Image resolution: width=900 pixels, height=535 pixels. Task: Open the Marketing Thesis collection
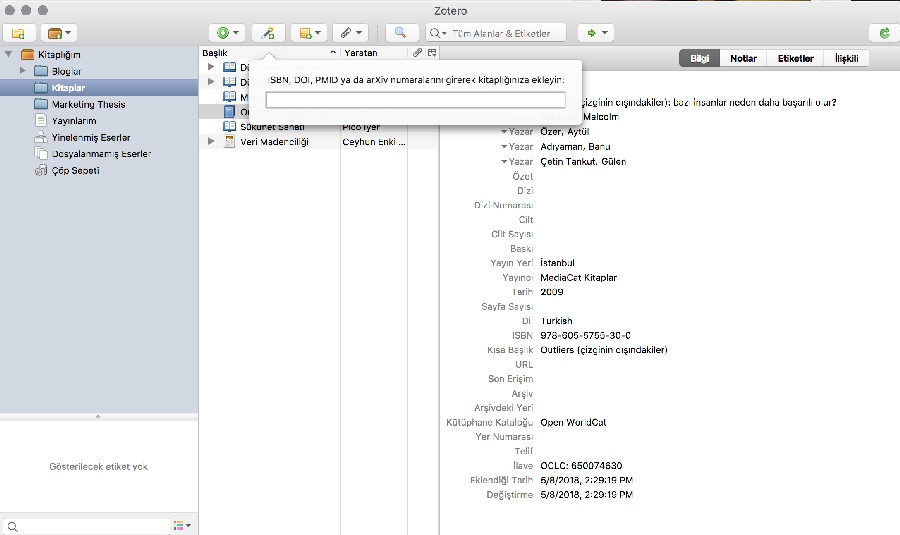(x=88, y=104)
